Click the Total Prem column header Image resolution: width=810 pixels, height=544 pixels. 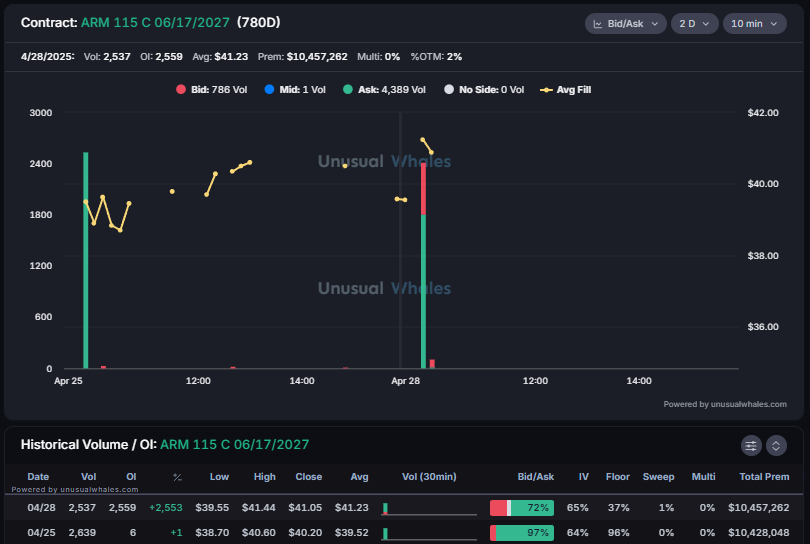(x=764, y=477)
